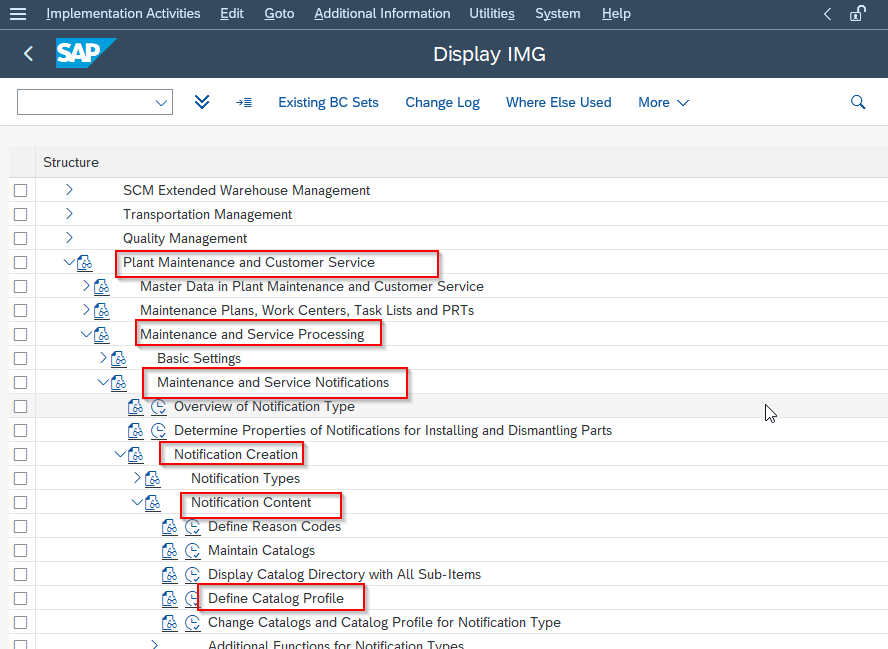Open the System menu
This screenshot has width=888, height=649.
point(558,14)
